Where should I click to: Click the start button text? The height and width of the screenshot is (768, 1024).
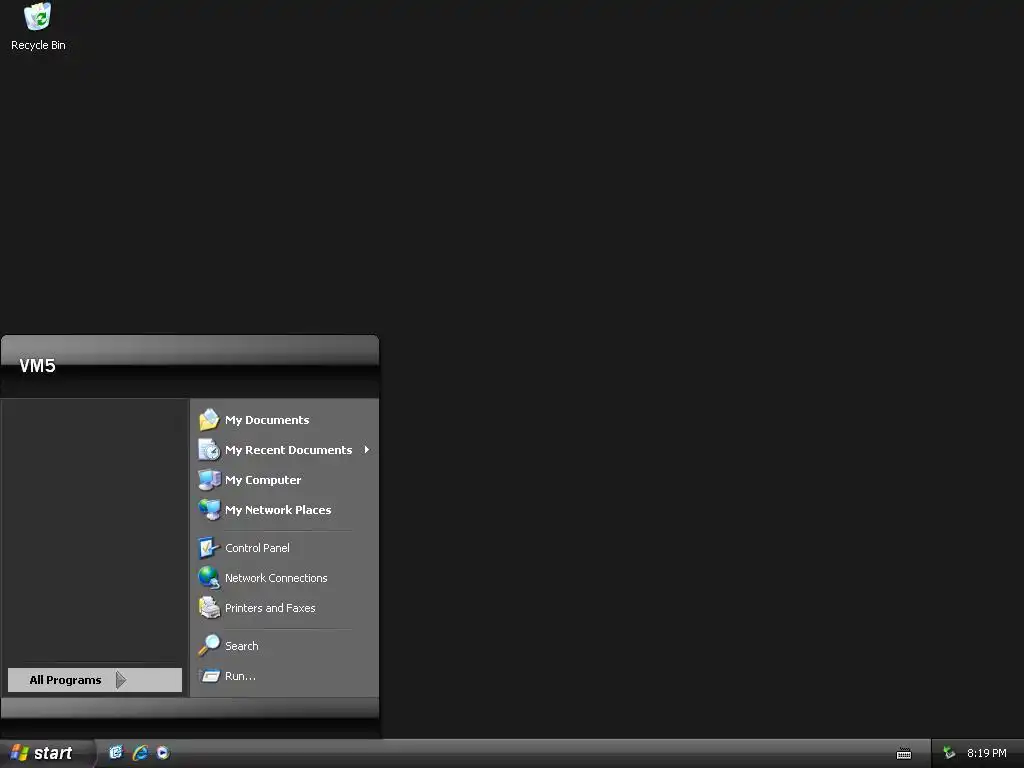53,753
